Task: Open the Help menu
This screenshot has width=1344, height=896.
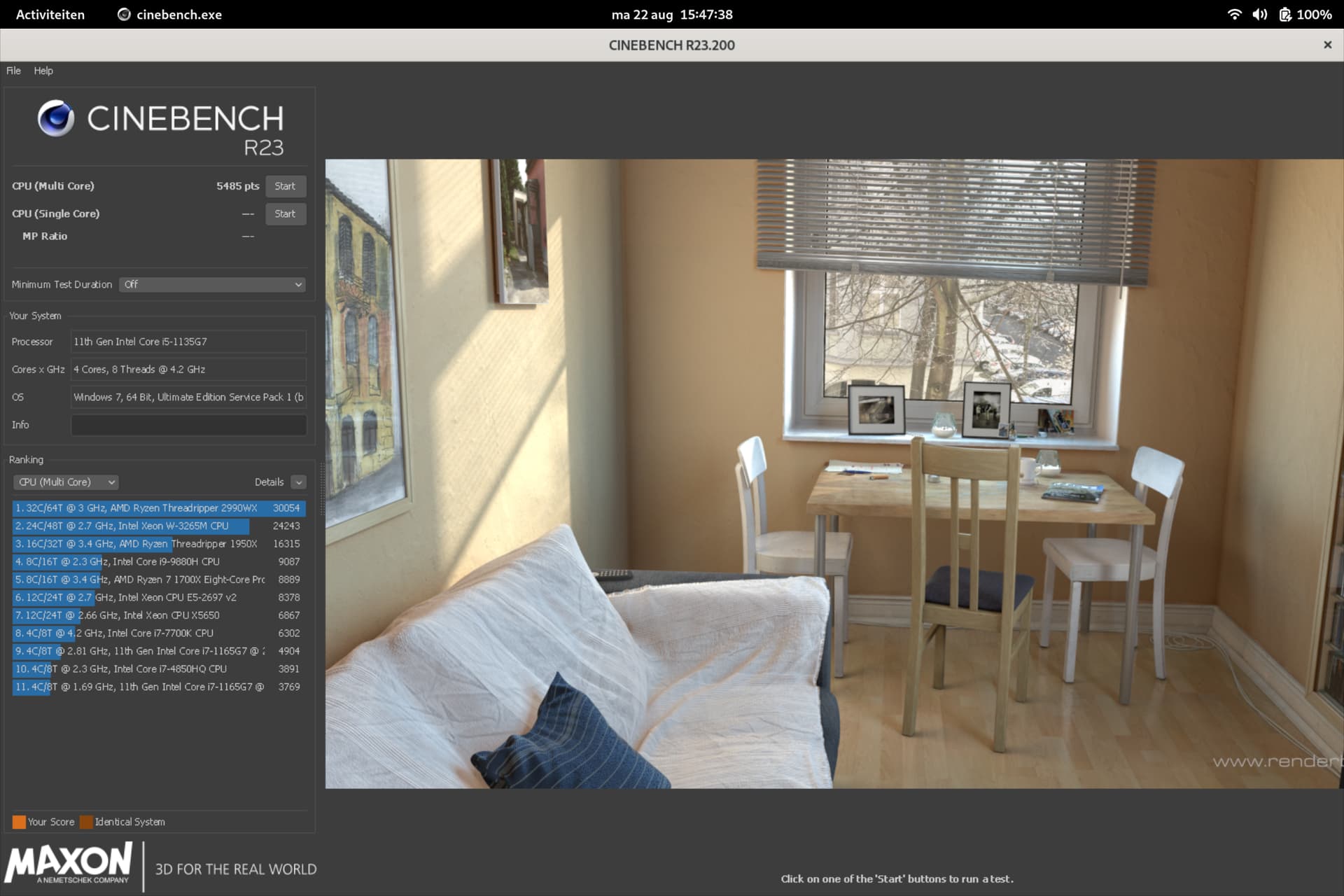Action: click(43, 71)
